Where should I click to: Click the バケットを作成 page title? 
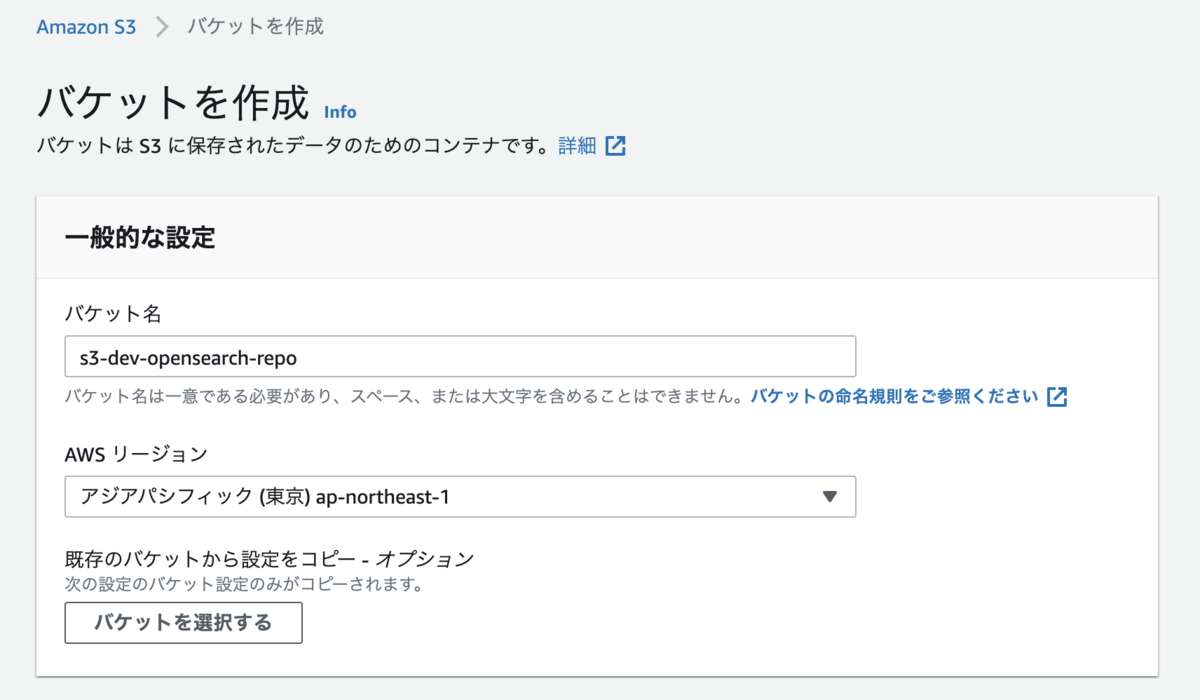pyautogui.click(x=173, y=103)
